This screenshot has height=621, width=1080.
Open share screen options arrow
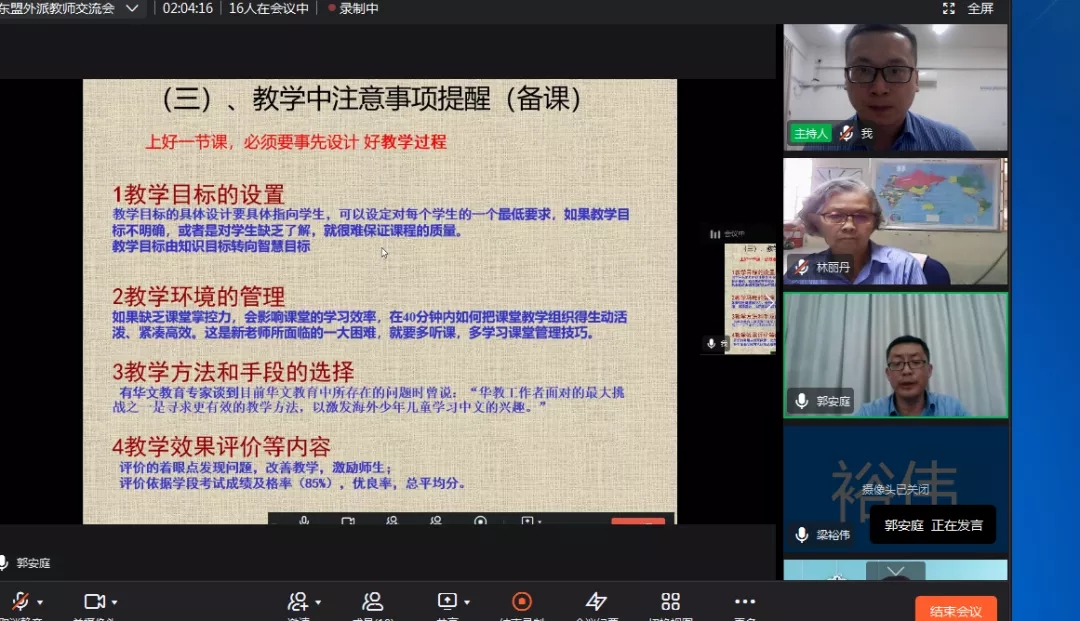click(x=466, y=602)
